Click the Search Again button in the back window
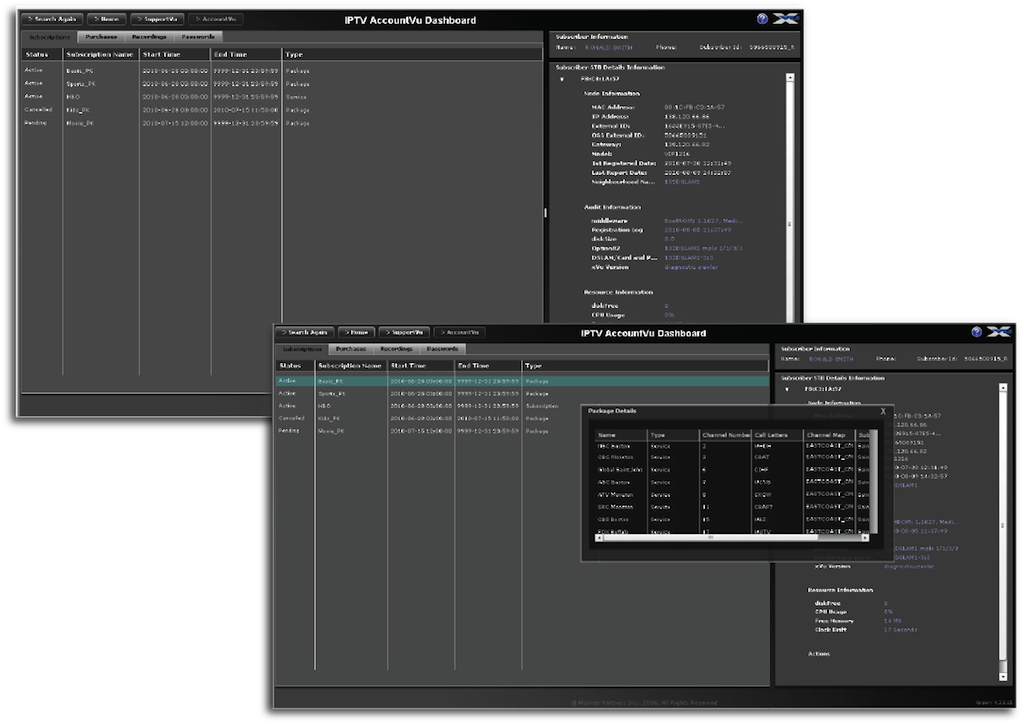This screenshot has width=1024, height=725. click(52, 19)
